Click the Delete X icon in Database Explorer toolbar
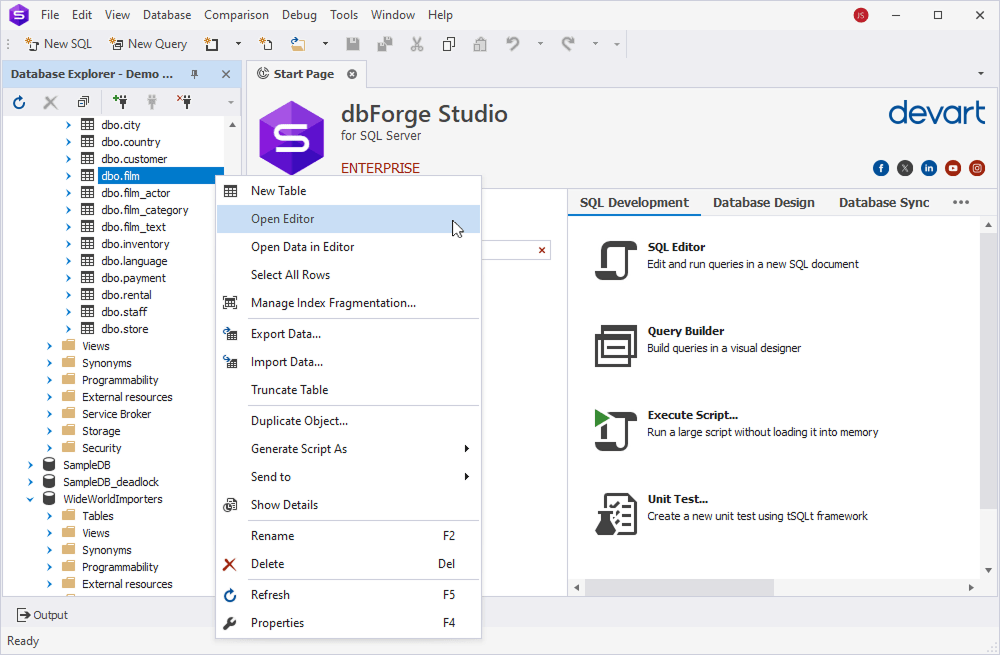Screen dimensions: 1000x655 click(x=50, y=102)
